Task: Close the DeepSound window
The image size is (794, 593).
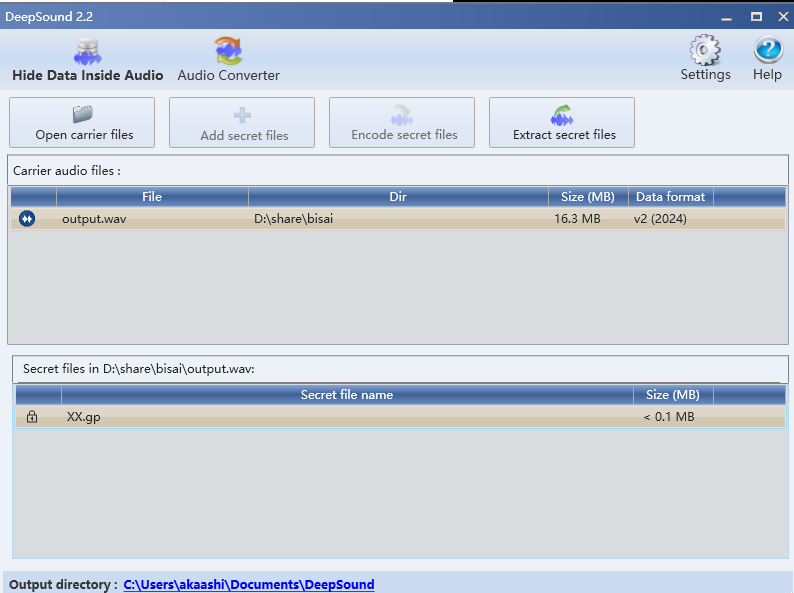Action: [x=783, y=17]
